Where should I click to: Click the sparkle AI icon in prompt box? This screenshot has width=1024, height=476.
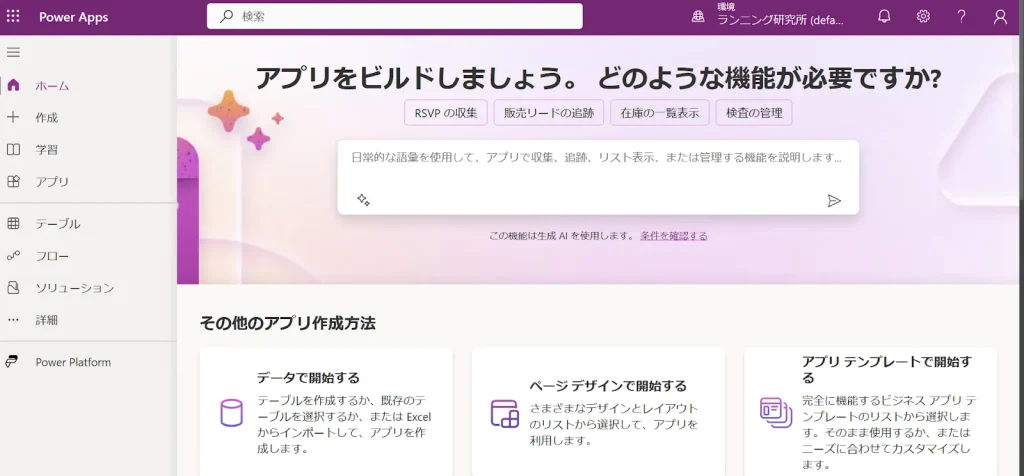[x=363, y=200]
